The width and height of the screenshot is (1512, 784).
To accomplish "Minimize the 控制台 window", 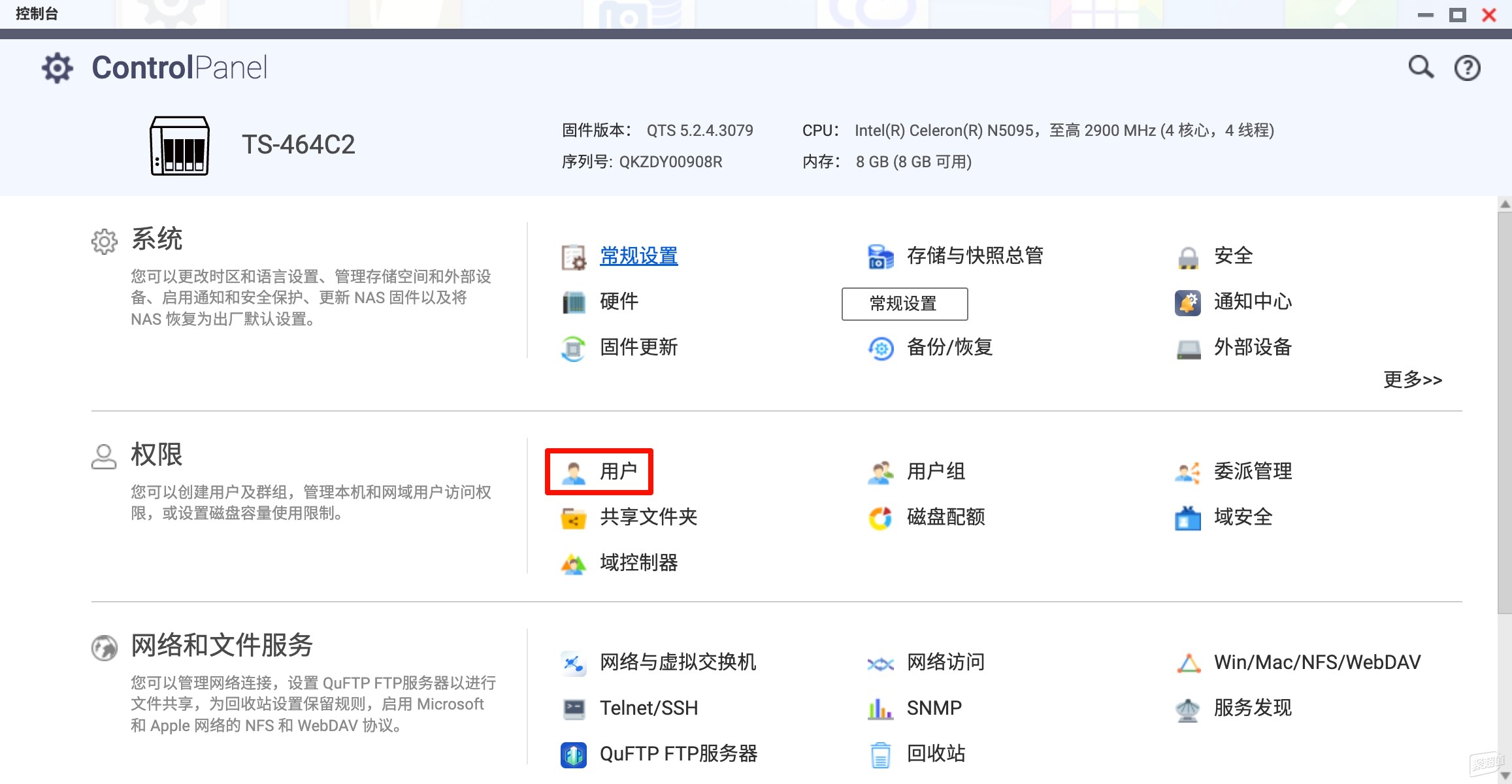I will (x=1425, y=14).
